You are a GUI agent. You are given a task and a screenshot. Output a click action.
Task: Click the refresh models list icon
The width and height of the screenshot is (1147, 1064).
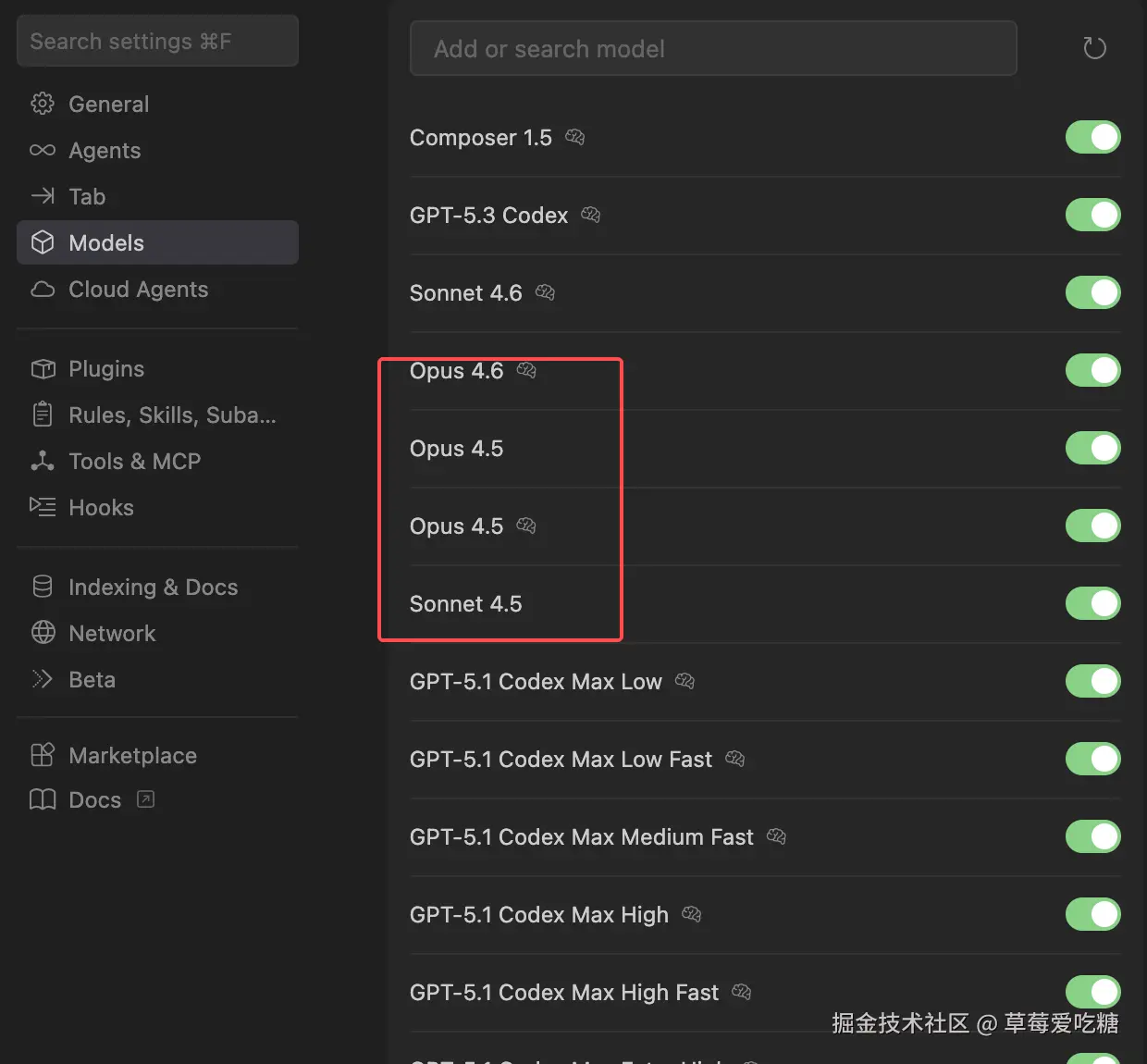pyautogui.click(x=1094, y=48)
